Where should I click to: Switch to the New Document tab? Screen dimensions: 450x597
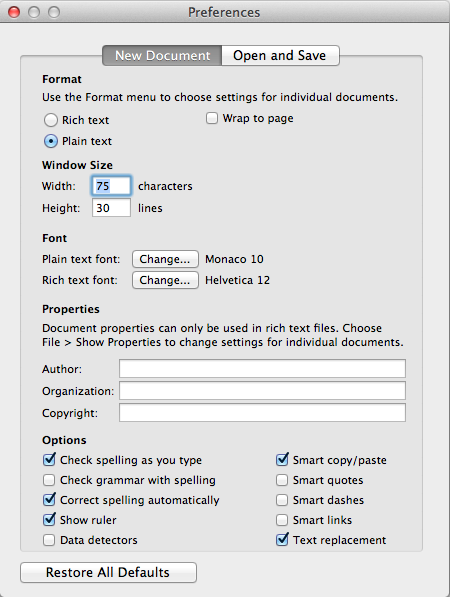162,56
